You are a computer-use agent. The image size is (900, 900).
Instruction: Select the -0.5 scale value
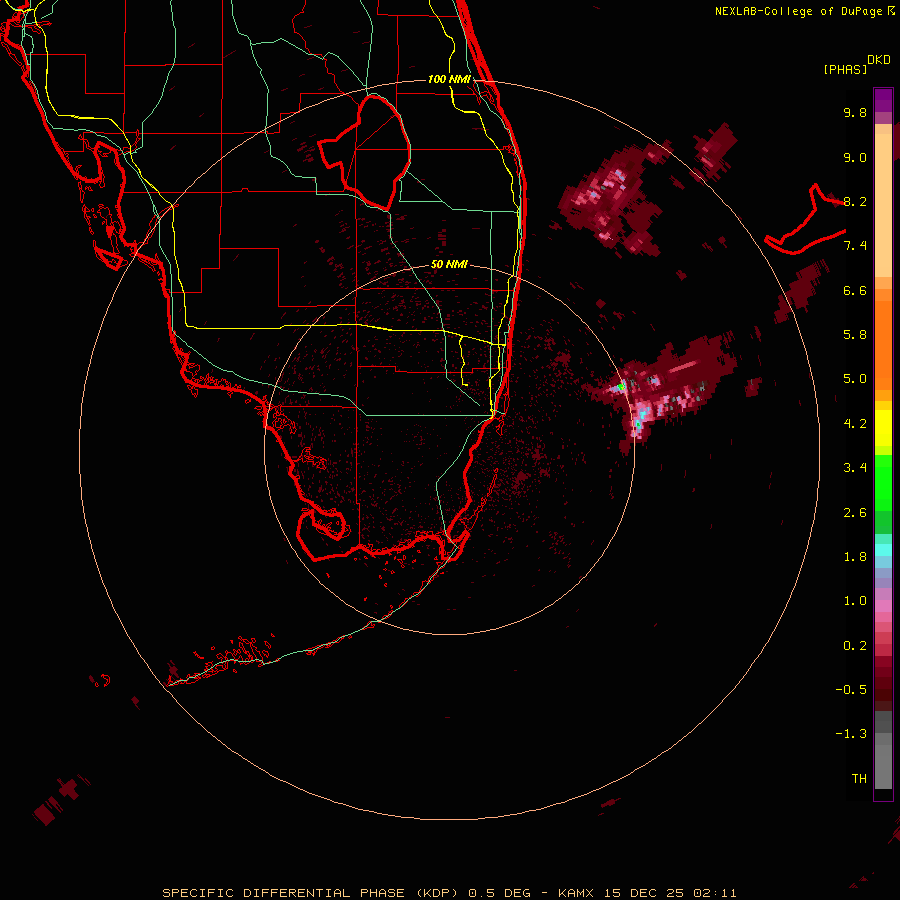[x=851, y=690]
